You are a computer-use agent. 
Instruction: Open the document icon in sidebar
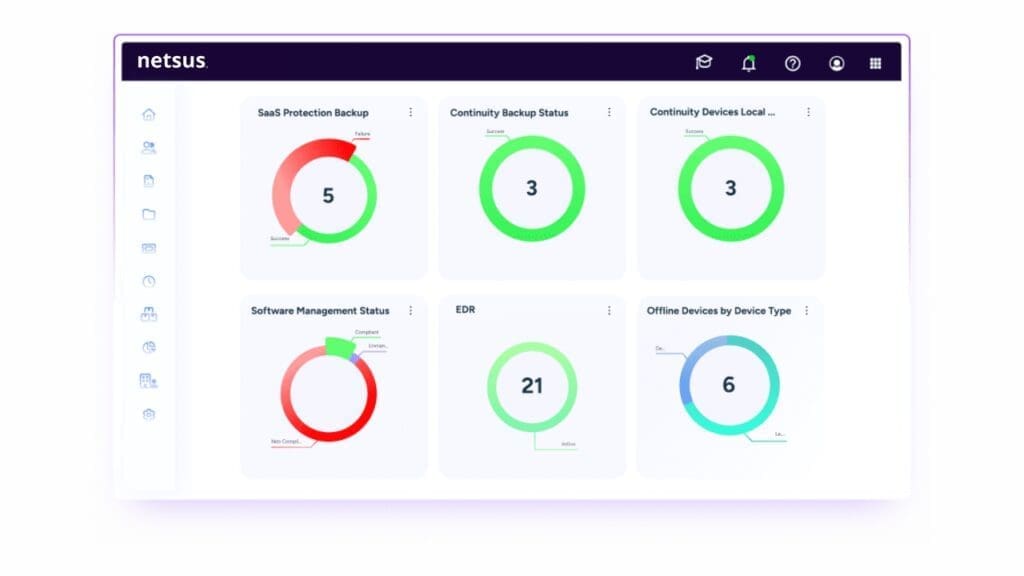coord(149,181)
